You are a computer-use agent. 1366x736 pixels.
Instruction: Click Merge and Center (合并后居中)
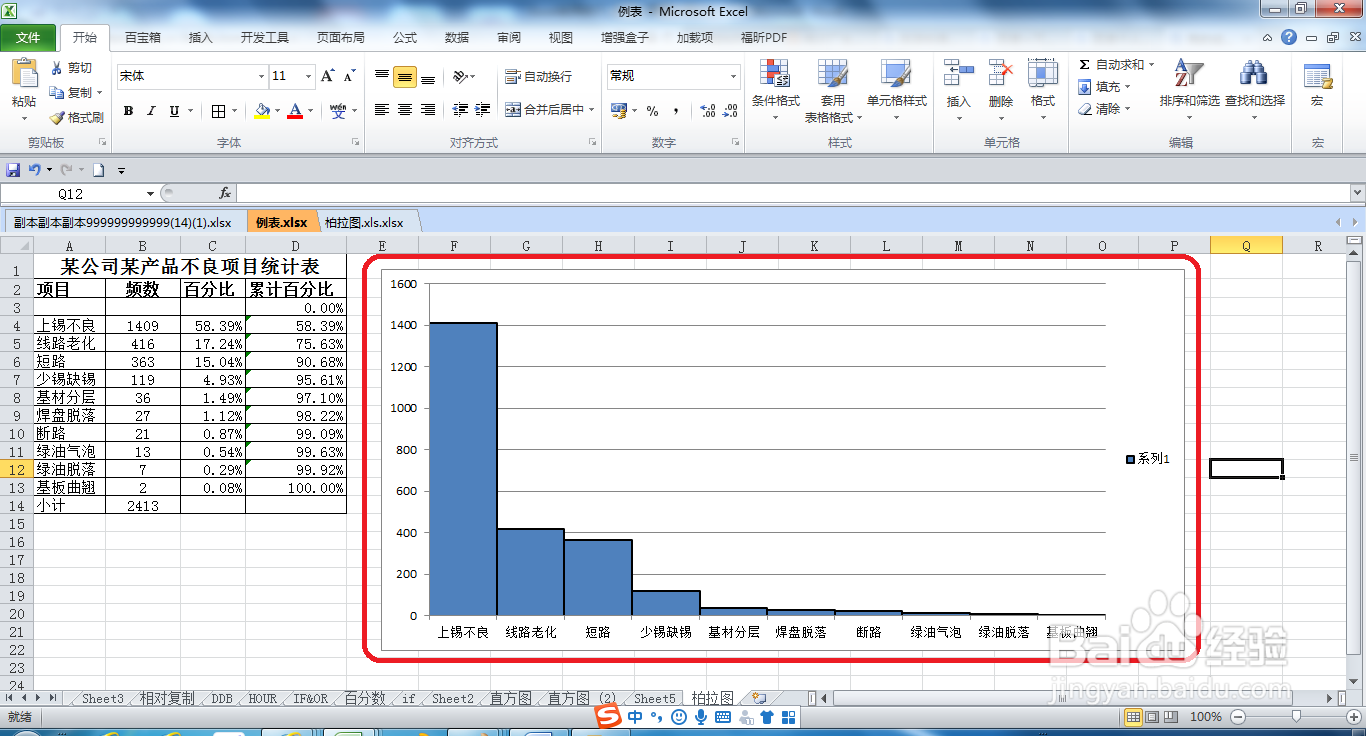pyautogui.click(x=543, y=110)
